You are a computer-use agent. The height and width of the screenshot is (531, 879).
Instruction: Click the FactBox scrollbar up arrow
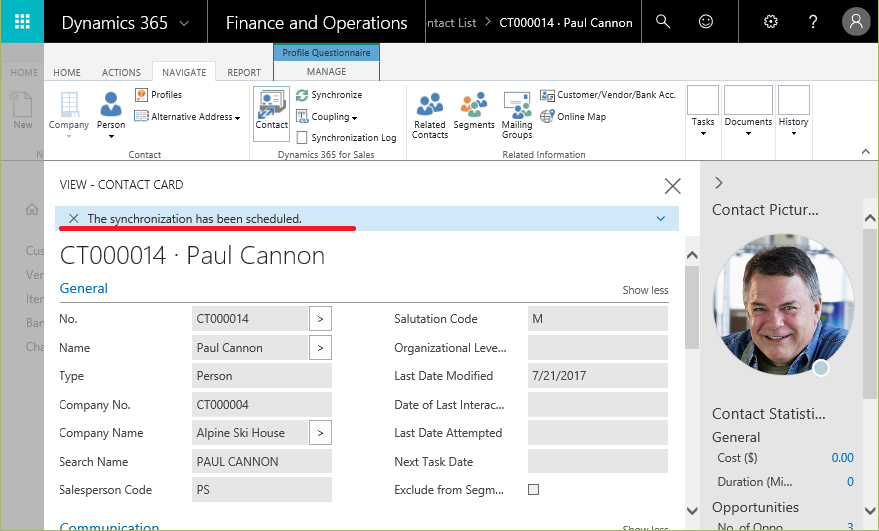(870, 218)
